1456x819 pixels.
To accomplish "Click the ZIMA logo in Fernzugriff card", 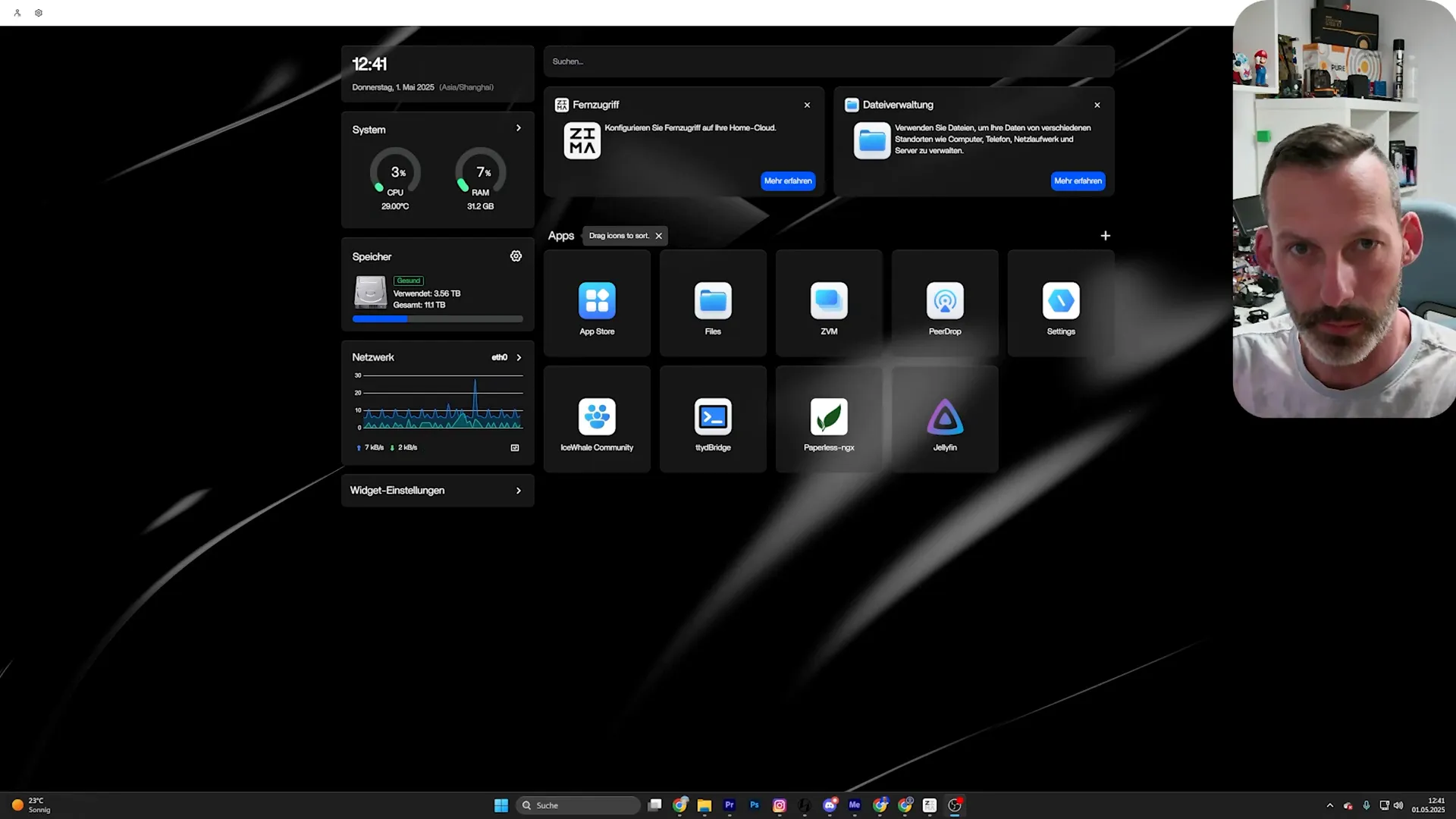I will tap(582, 140).
